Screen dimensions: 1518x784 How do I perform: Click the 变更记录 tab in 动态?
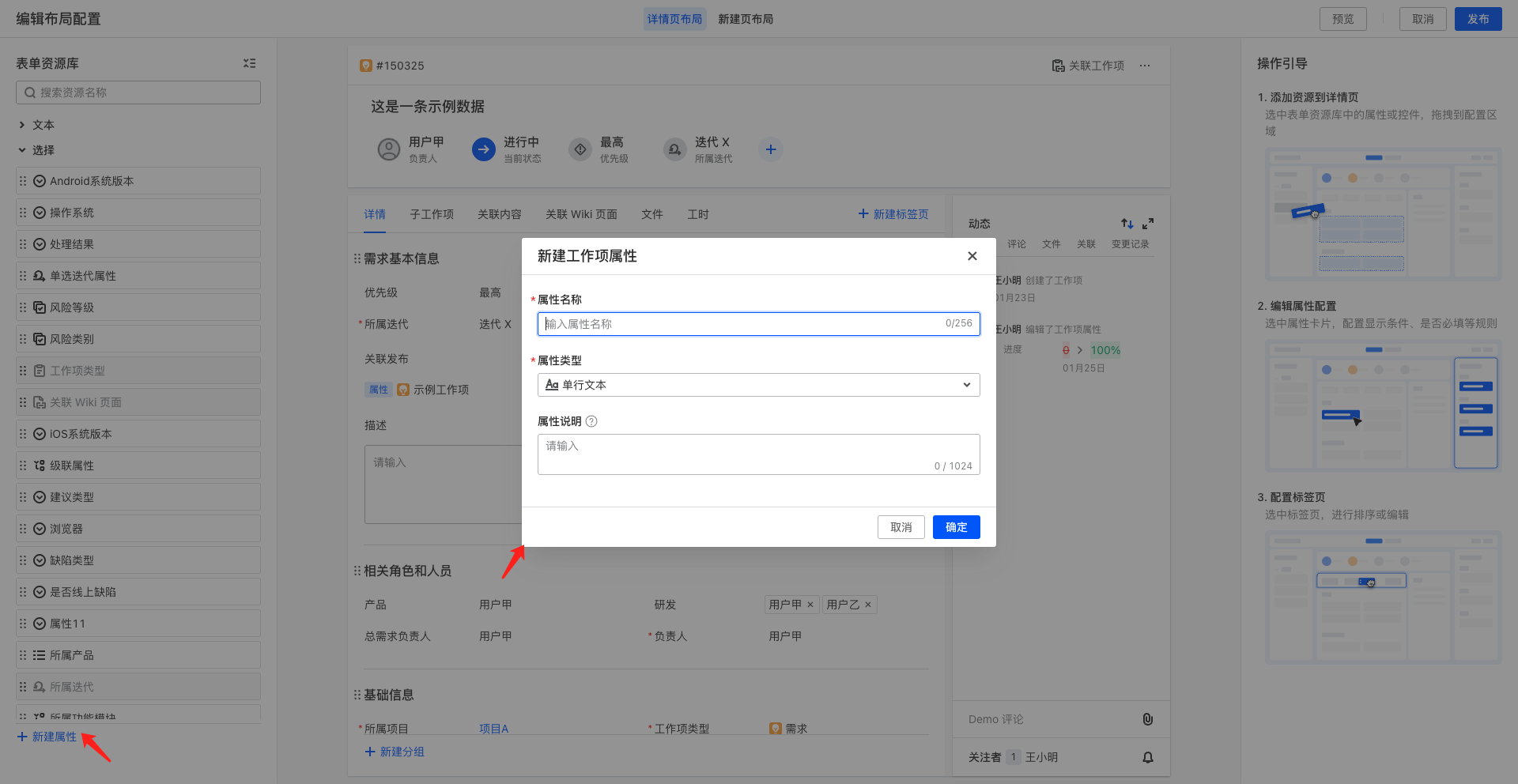click(1130, 244)
